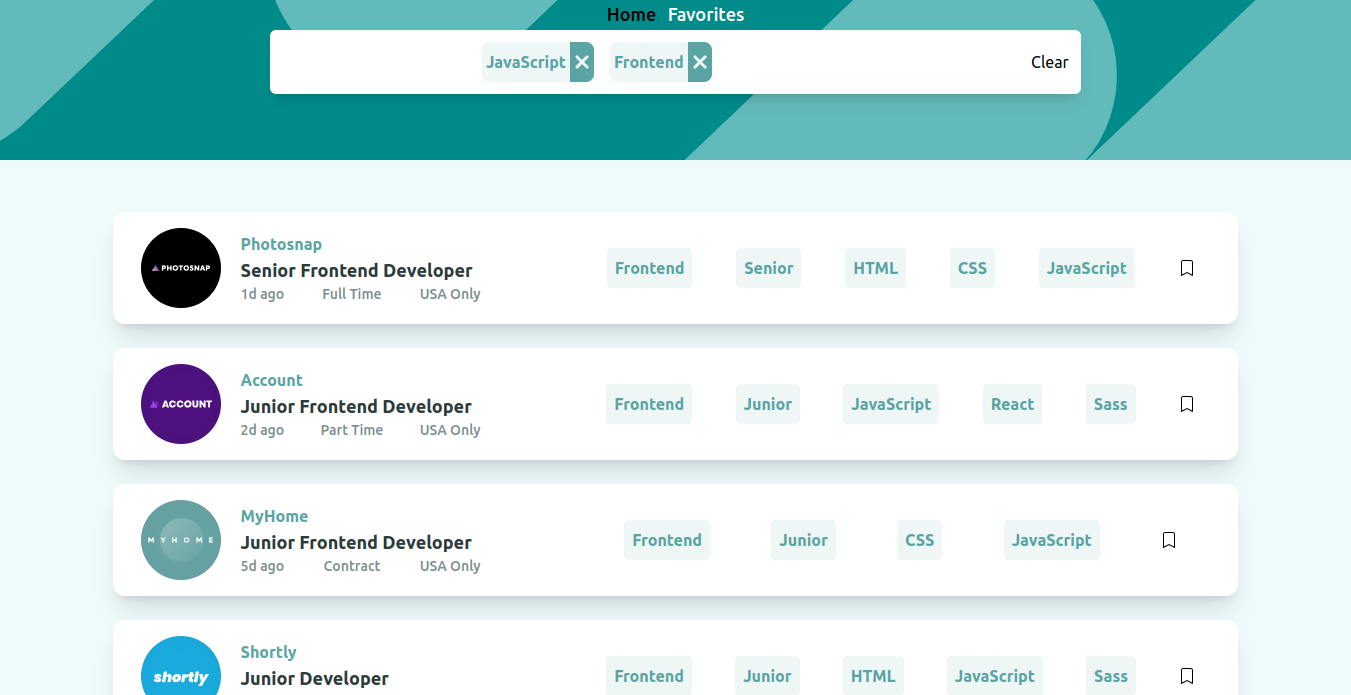
Task: Bookmark the Photosnap job listing
Action: (x=1187, y=268)
